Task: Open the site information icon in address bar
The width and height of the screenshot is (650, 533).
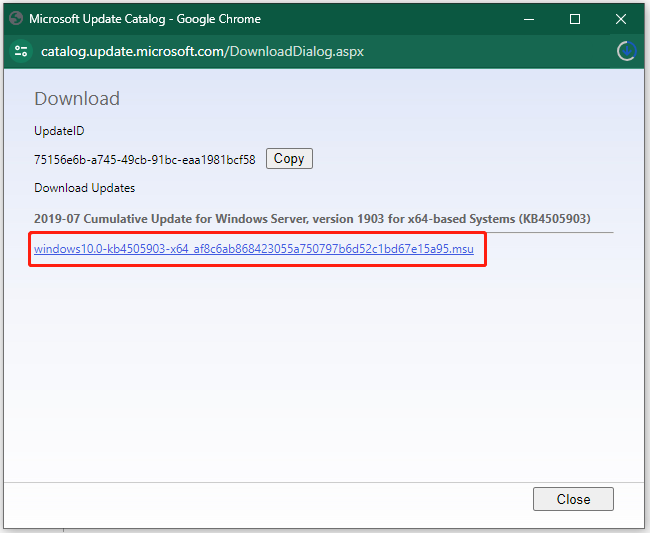Action: pyautogui.click(x=21, y=51)
